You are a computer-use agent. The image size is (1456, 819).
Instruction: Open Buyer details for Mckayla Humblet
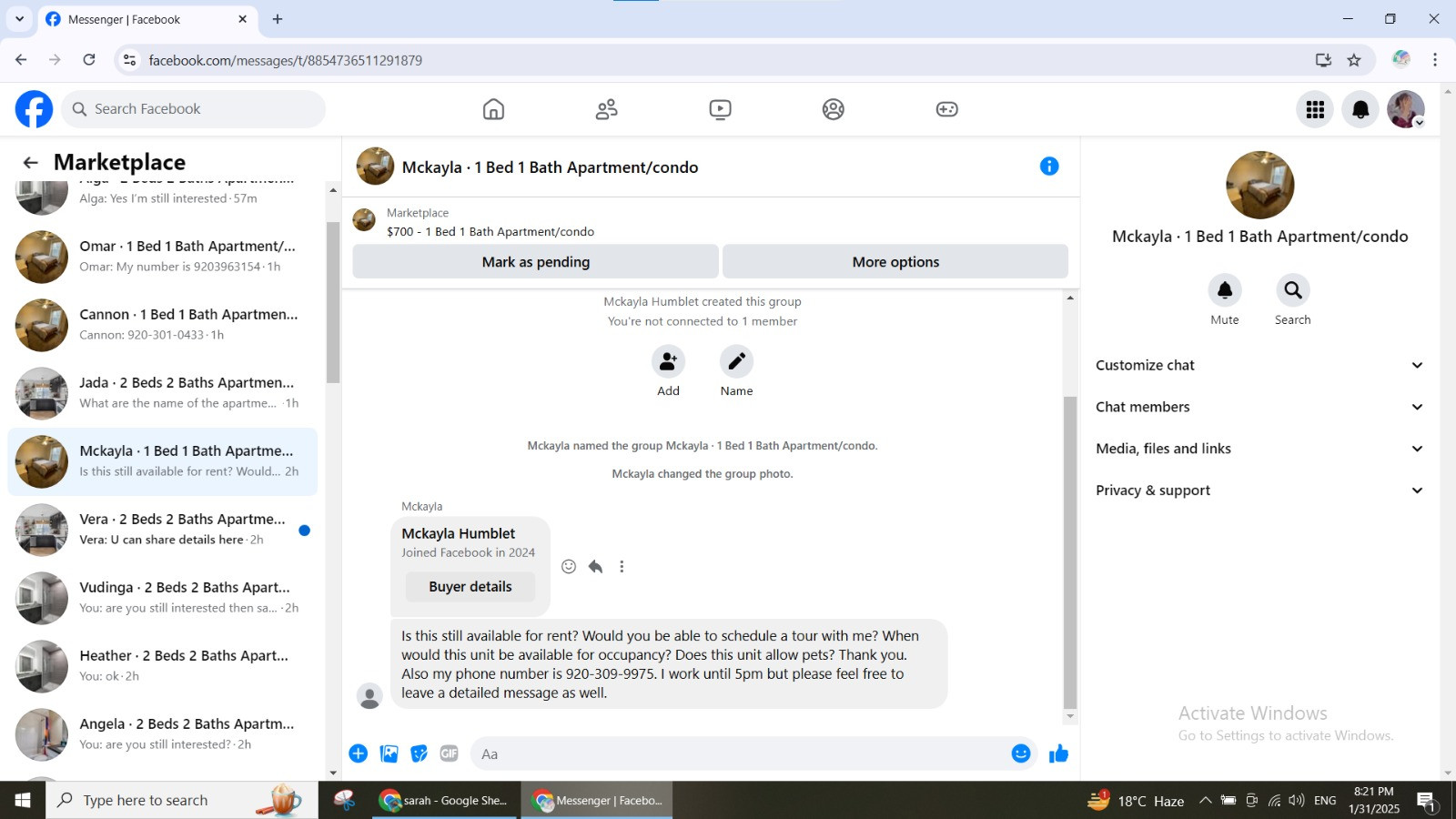tap(470, 587)
